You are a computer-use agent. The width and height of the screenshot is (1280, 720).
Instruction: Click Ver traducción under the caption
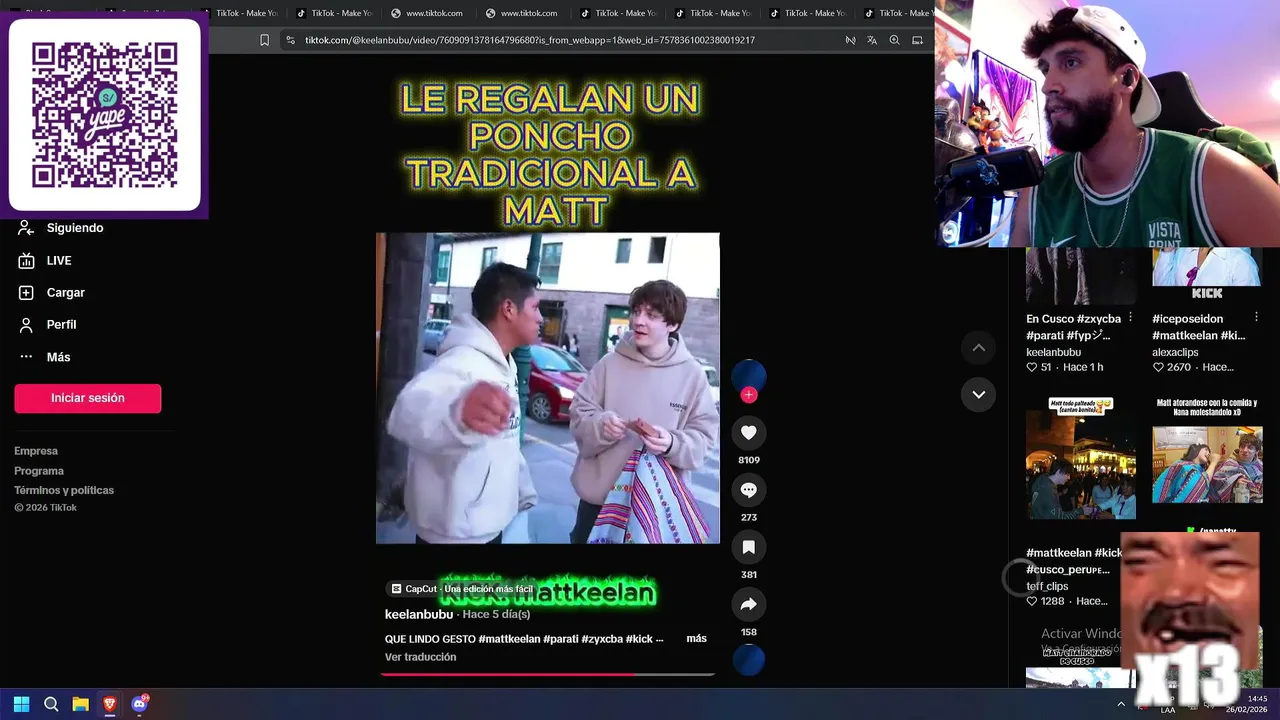420,657
